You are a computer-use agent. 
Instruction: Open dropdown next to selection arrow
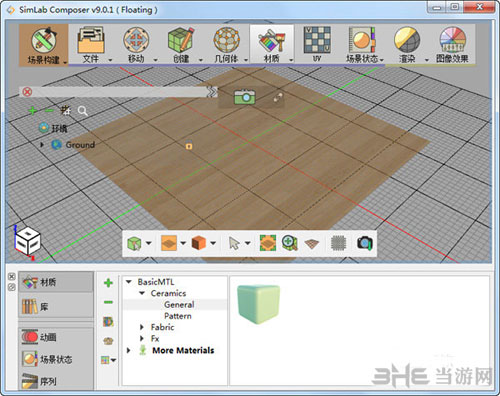pyautogui.click(x=247, y=243)
